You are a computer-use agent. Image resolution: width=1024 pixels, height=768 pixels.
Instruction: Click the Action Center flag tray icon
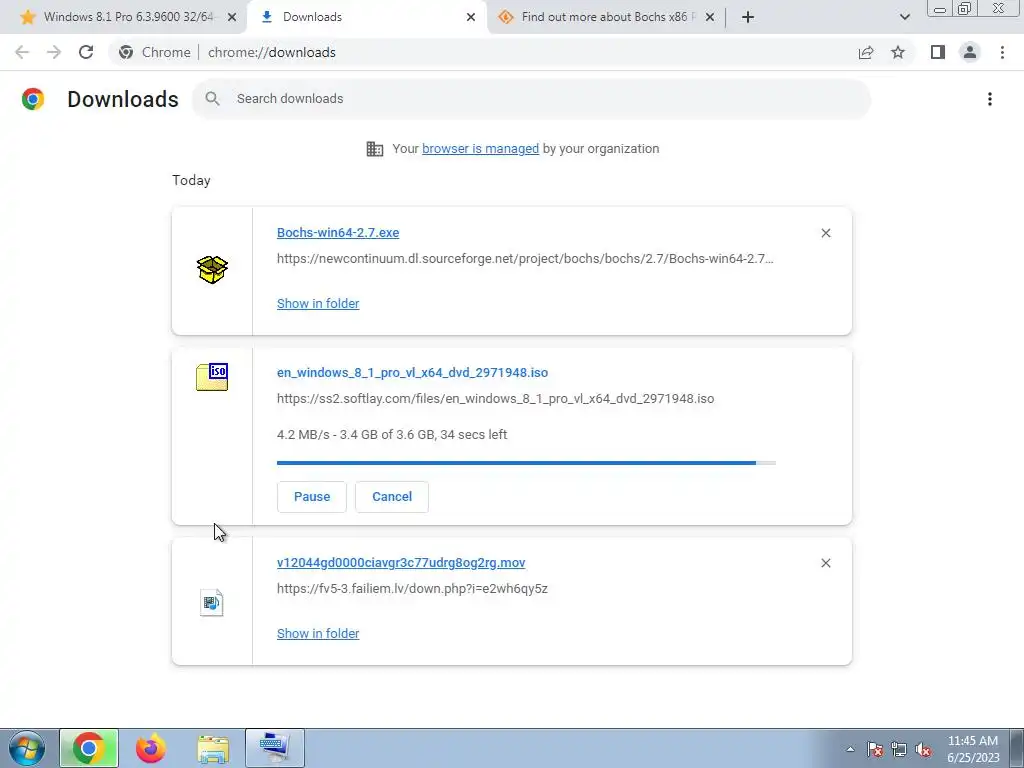[x=875, y=749]
